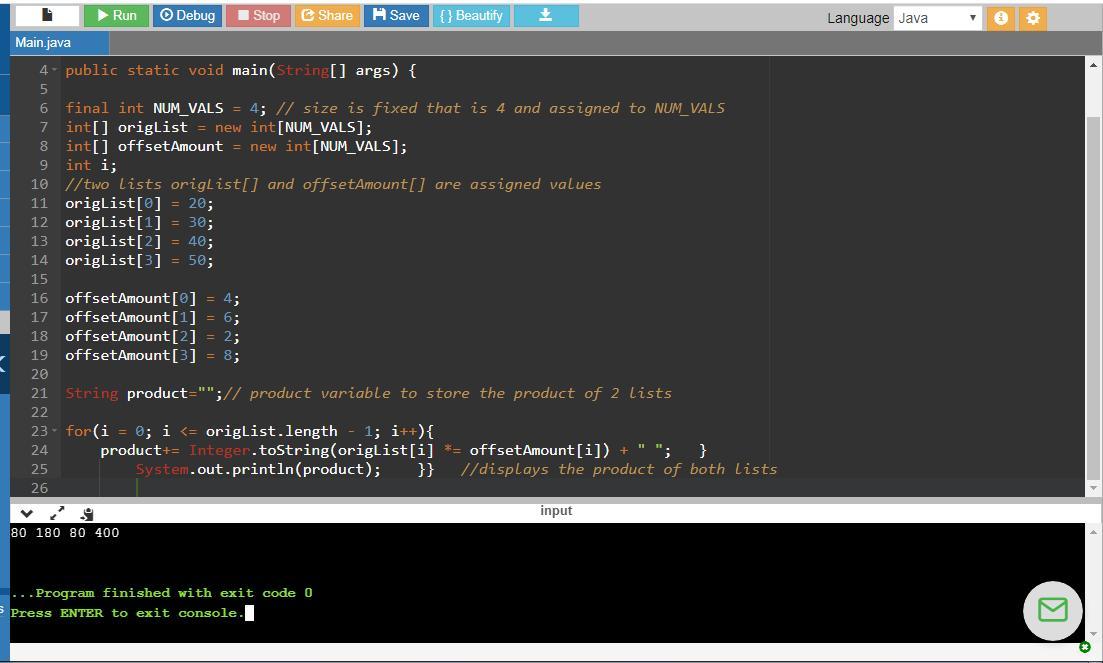Open the settings gear icon

coord(1033,18)
